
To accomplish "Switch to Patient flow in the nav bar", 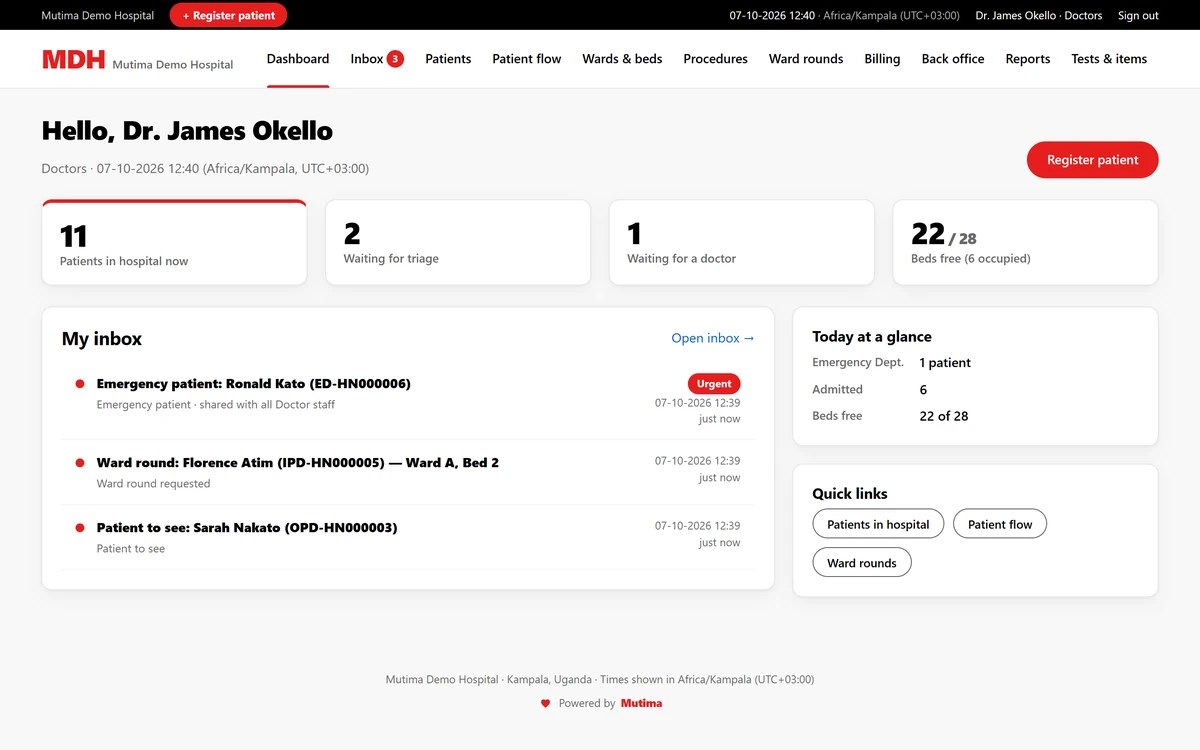I will [527, 59].
